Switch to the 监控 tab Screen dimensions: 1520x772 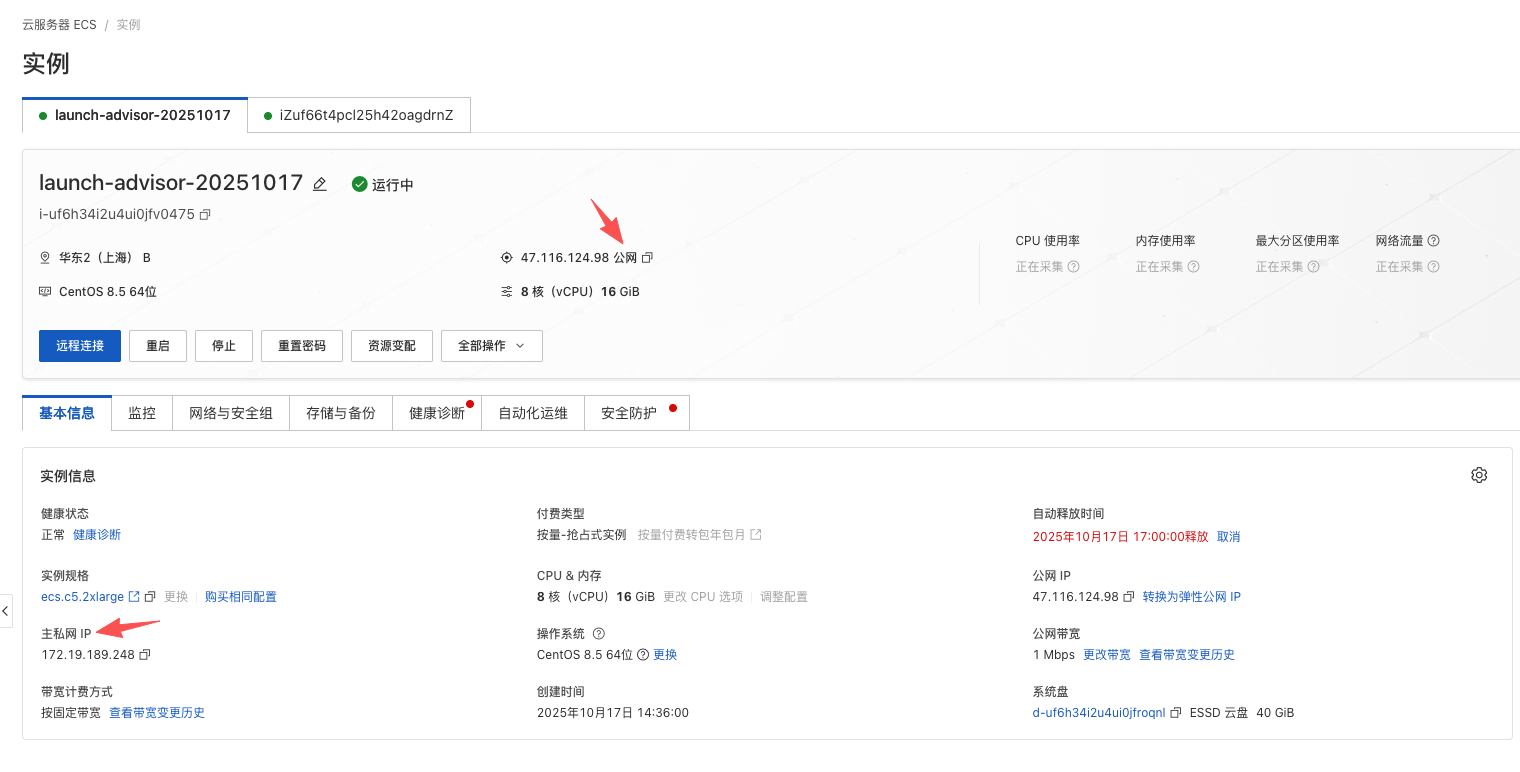click(142, 413)
